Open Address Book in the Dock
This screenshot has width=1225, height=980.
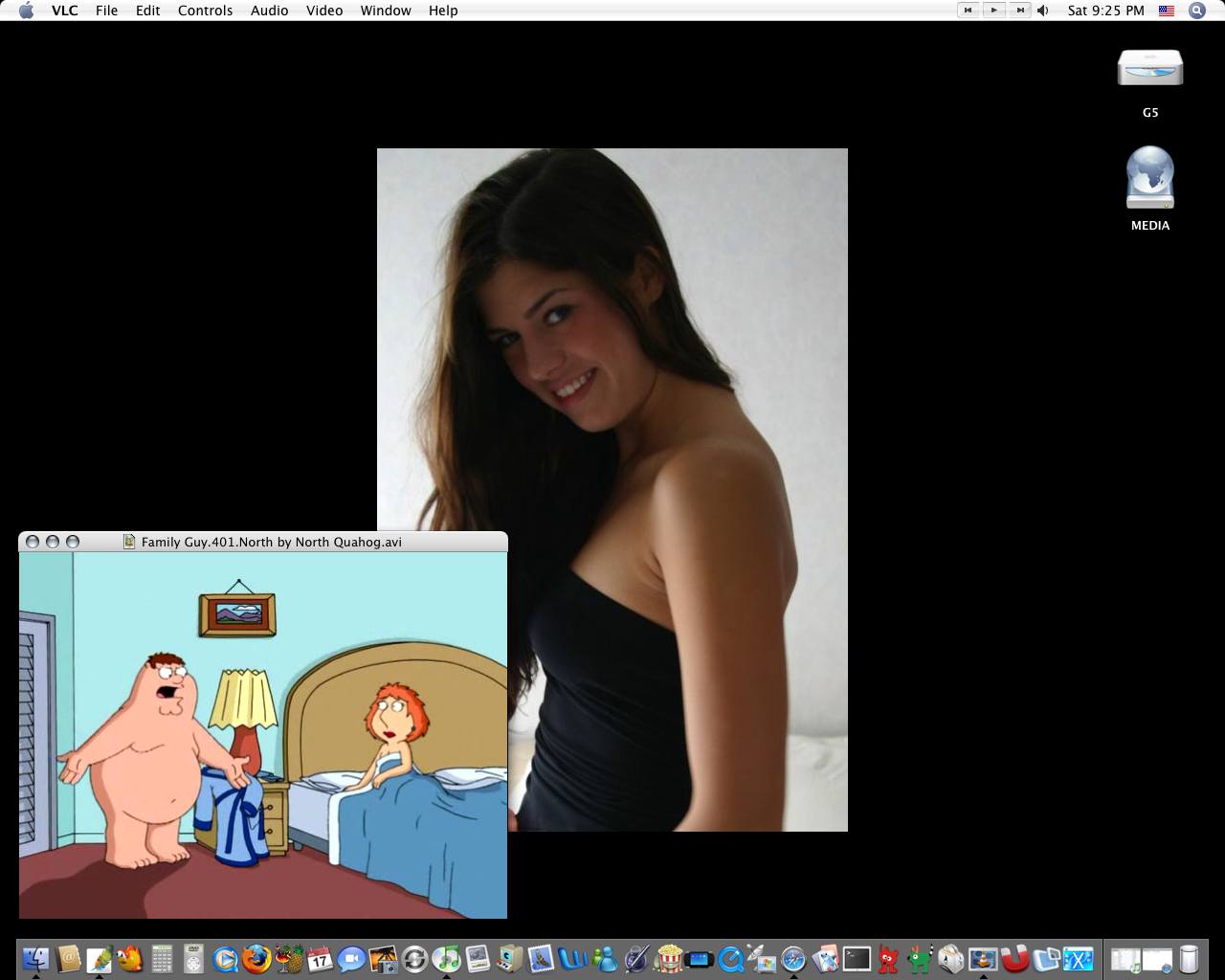[68, 959]
